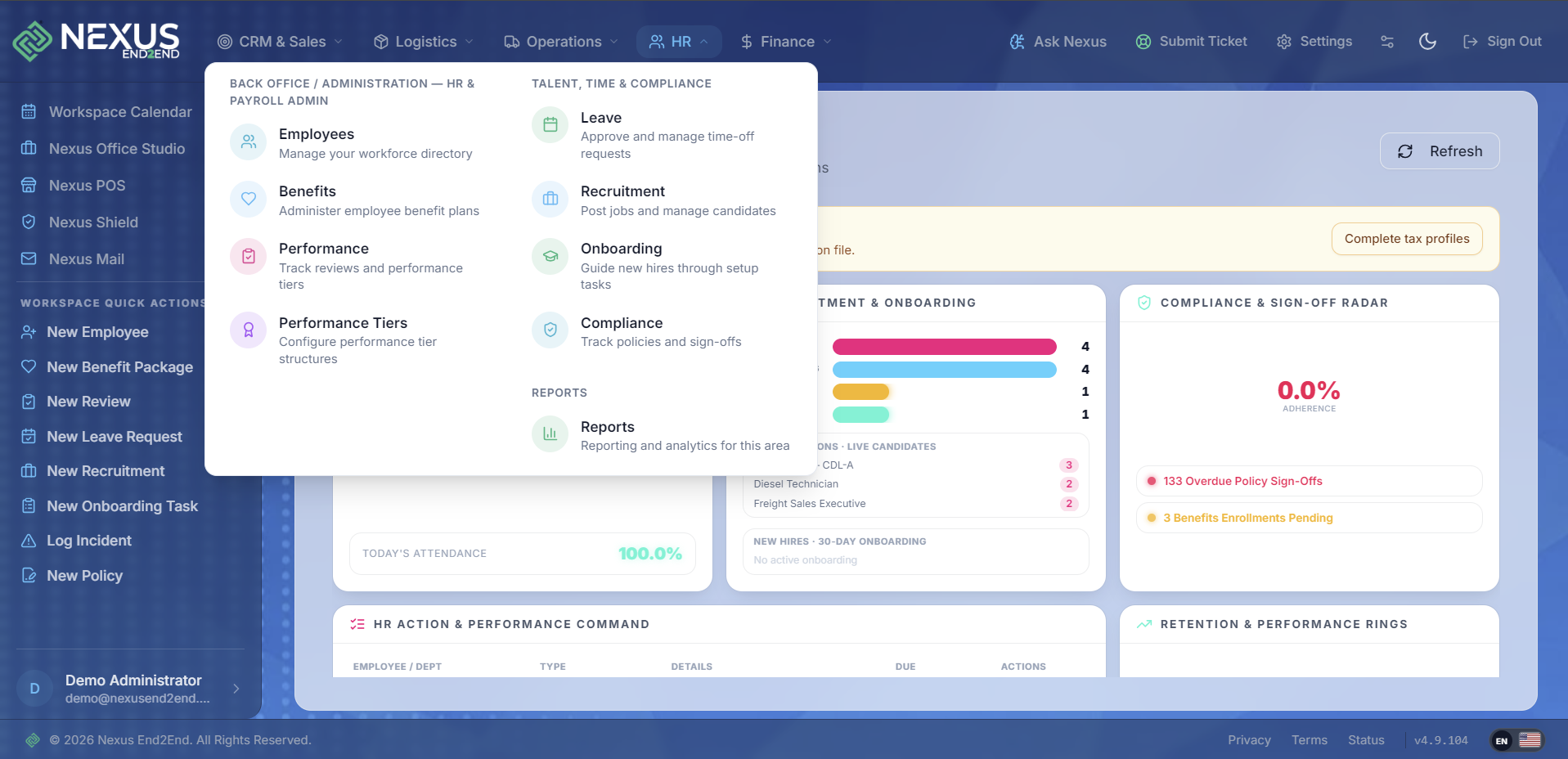Click the Demo Administrator avatar
This screenshot has width=1568, height=759.
point(34,689)
